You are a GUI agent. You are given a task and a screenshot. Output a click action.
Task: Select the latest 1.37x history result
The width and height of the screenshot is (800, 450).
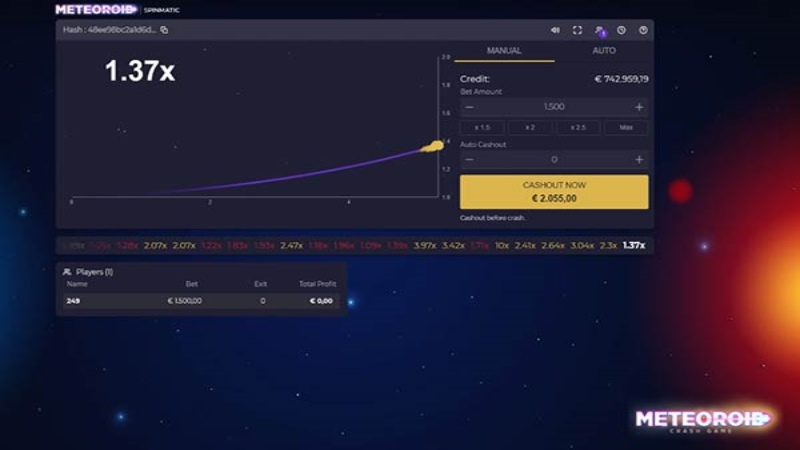[x=634, y=245]
